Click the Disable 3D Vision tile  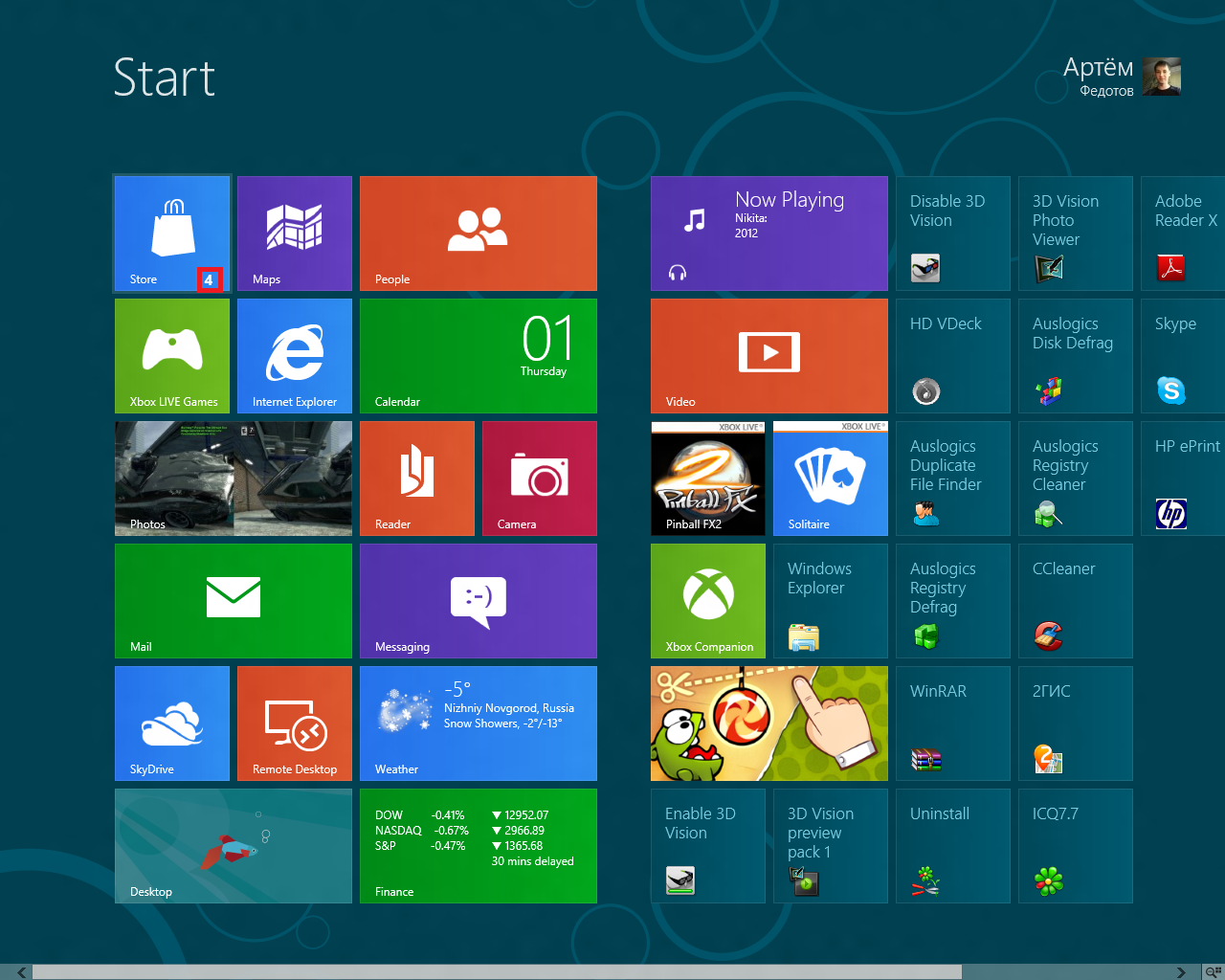tap(953, 234)
